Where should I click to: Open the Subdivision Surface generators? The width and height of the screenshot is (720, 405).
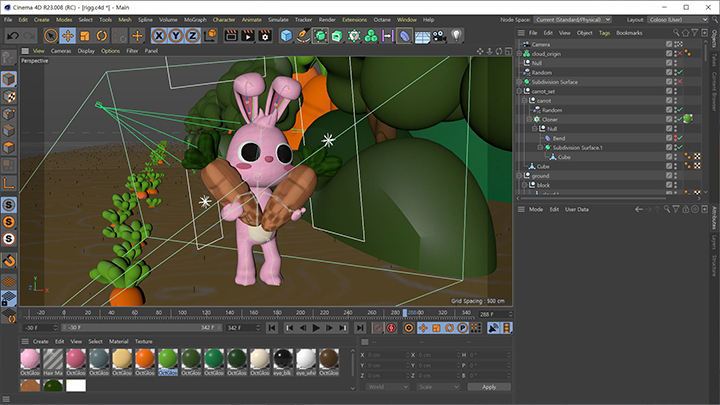point(320,36)
